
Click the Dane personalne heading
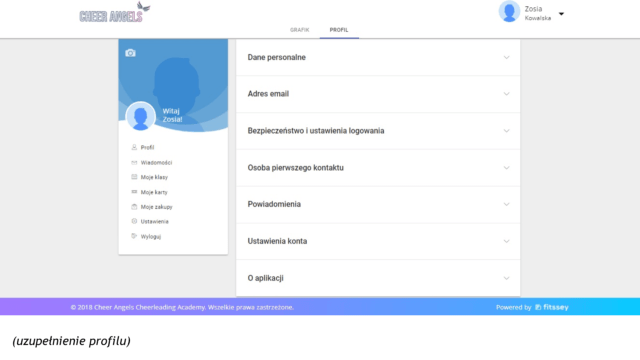276,58
